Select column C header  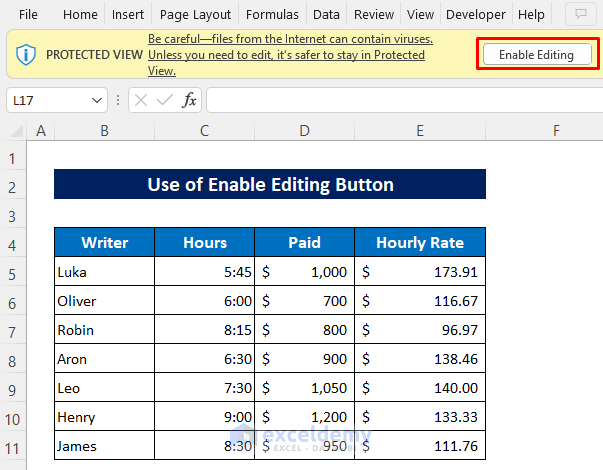[204, 131]
